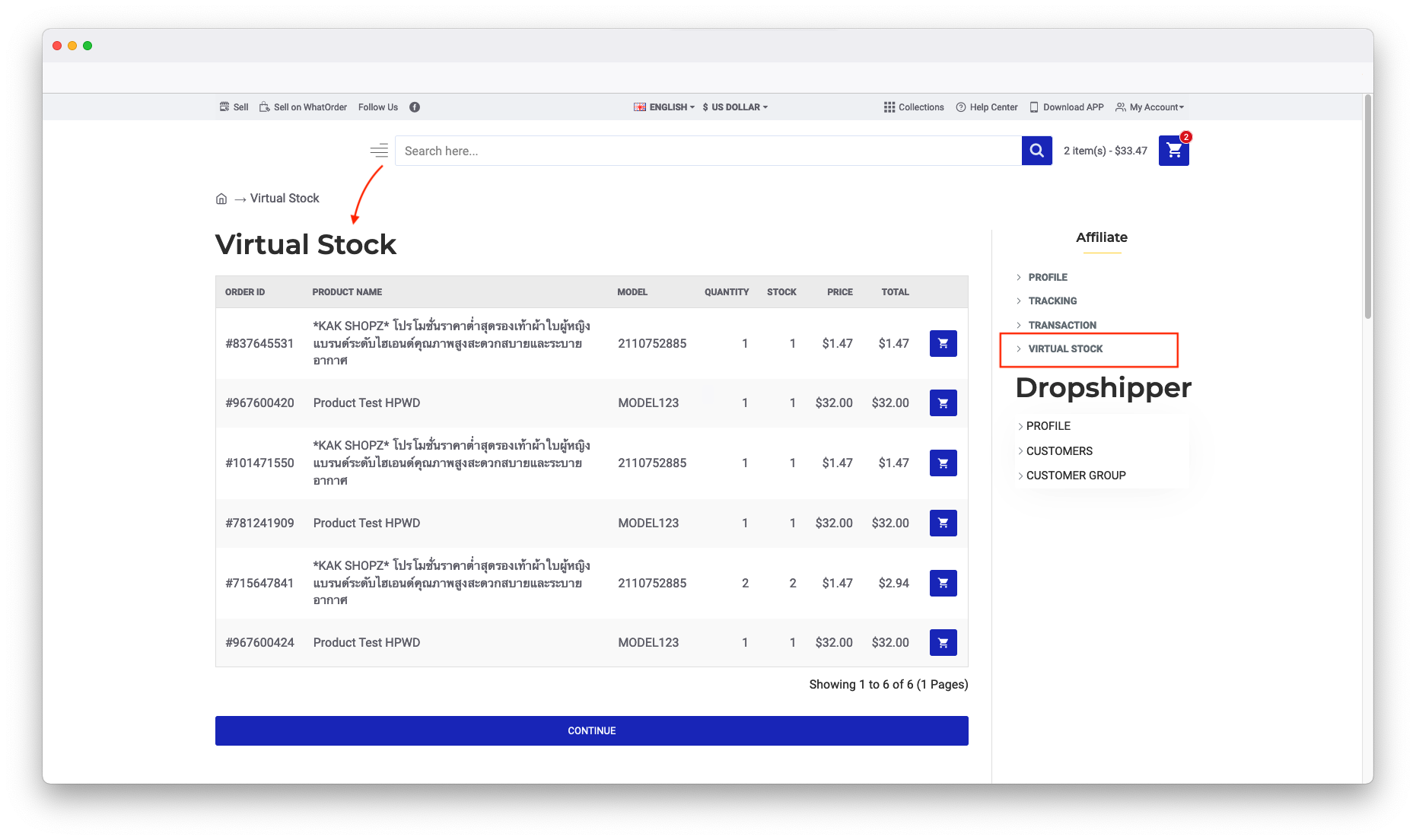
Task: Click TRANSACTION under Affiliate
Action: (x=1062, y=325)
